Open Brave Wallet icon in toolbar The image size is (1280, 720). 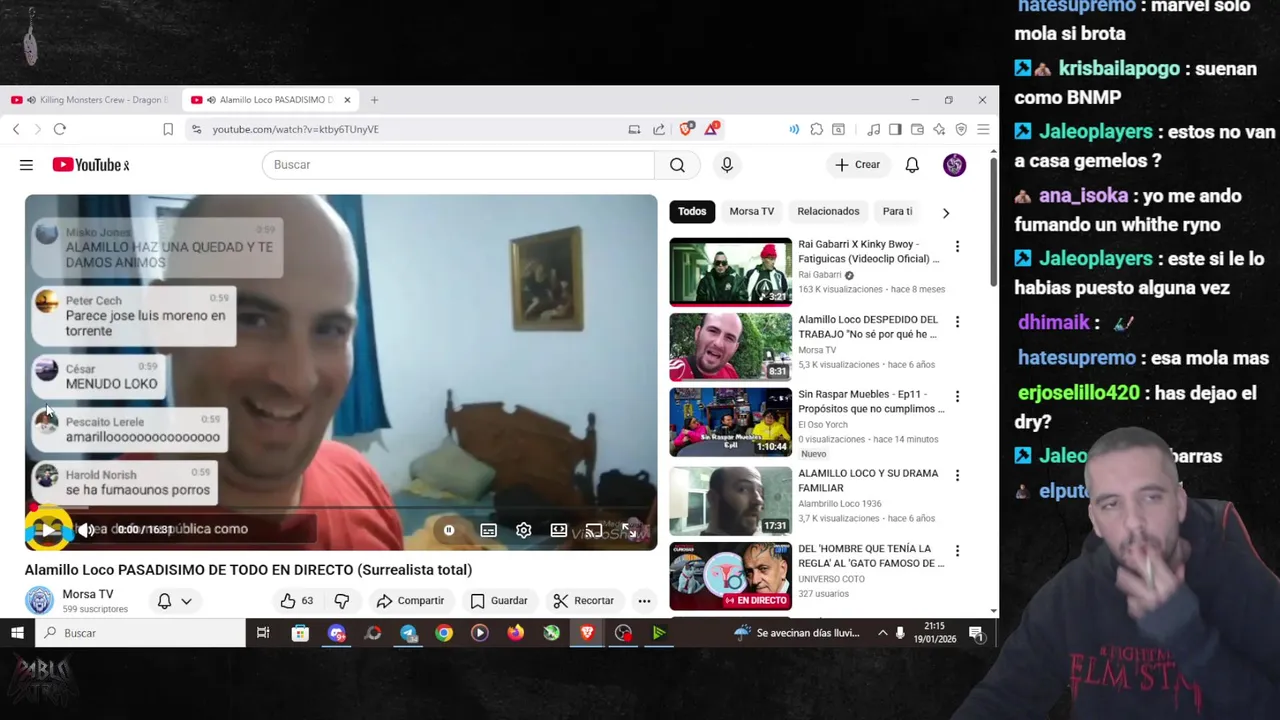point(917,129)
